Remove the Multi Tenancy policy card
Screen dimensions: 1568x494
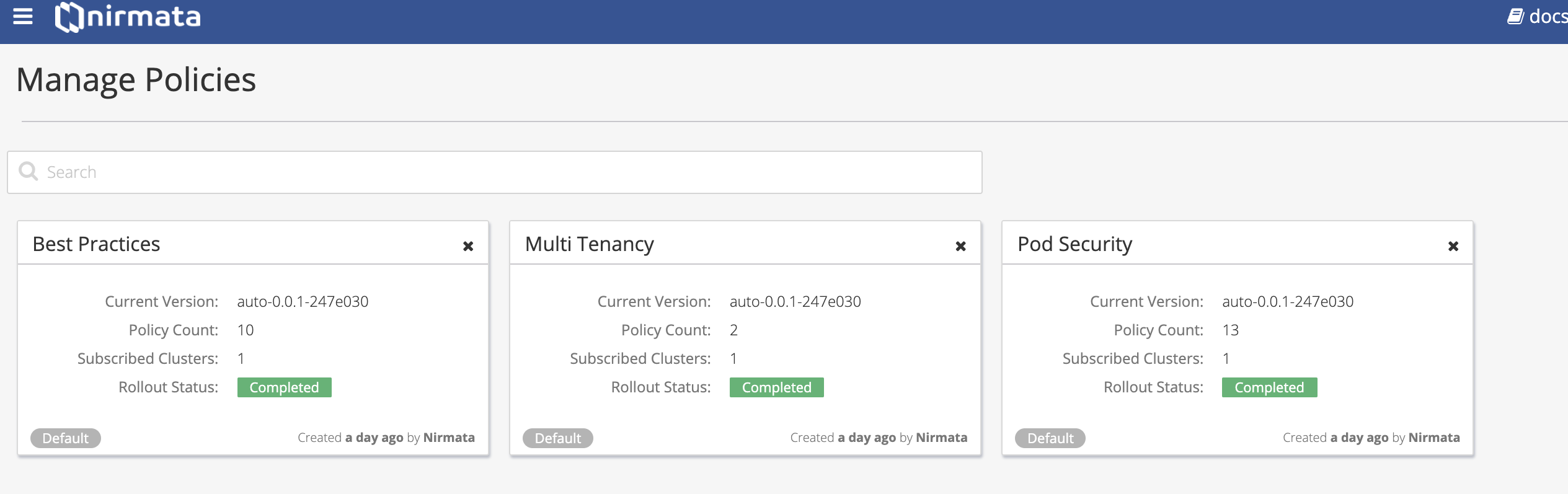960,246
